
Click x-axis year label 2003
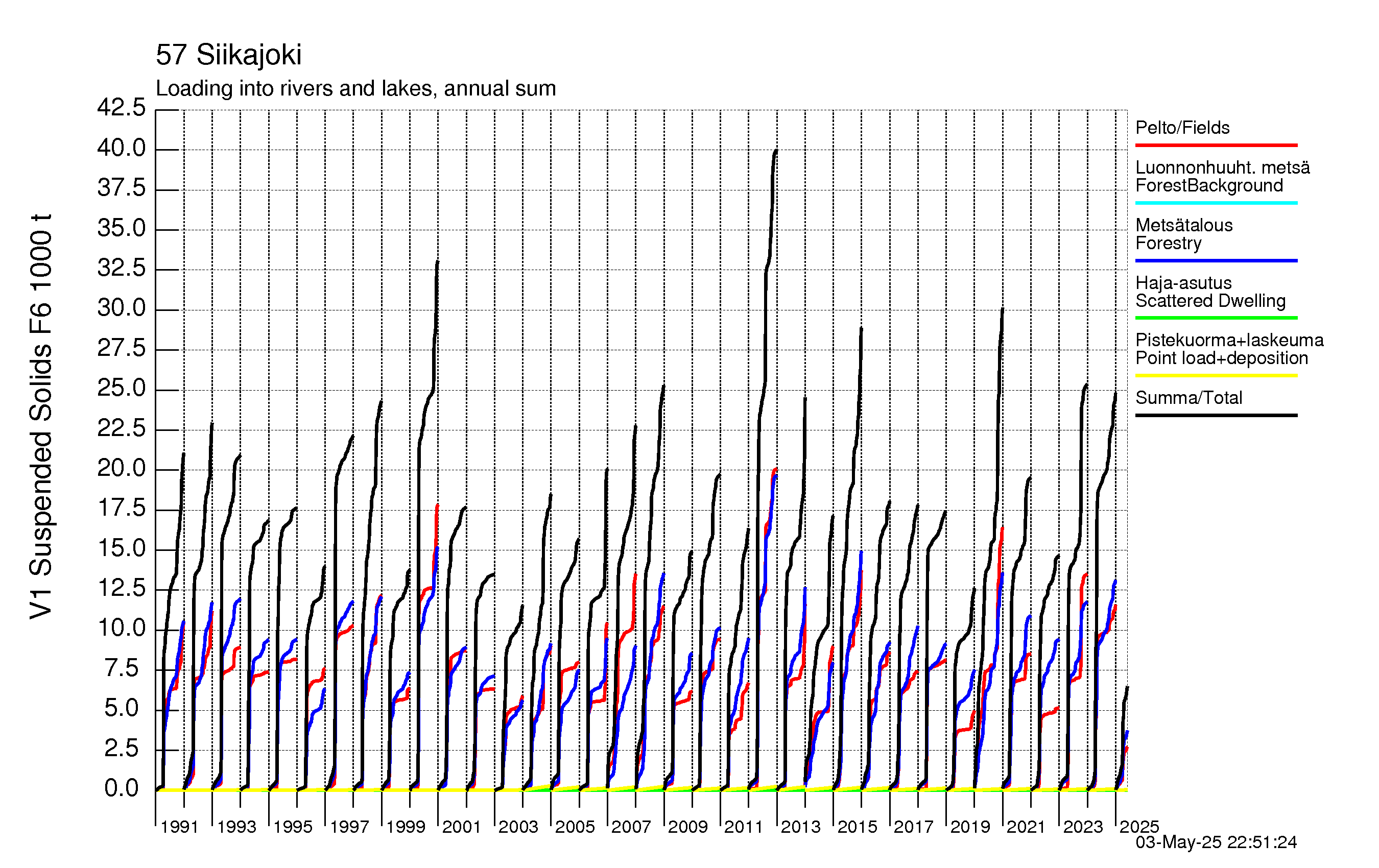(518, 827)
